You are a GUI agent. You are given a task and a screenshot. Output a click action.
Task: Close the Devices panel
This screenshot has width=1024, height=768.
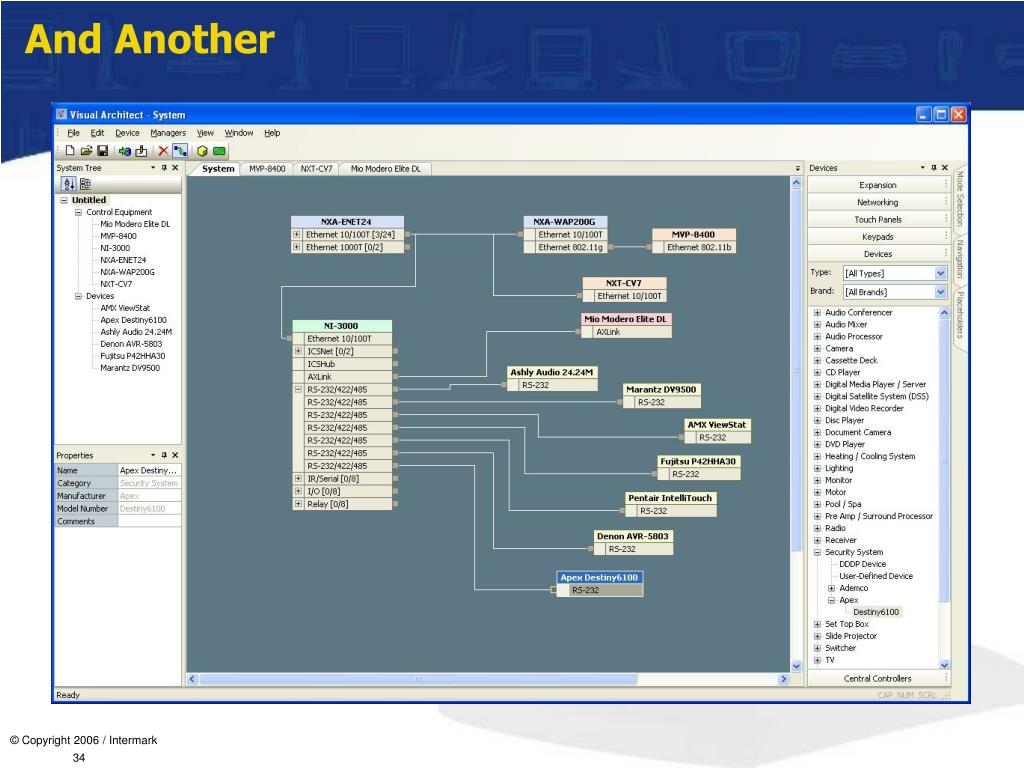(x=944, y=168)
